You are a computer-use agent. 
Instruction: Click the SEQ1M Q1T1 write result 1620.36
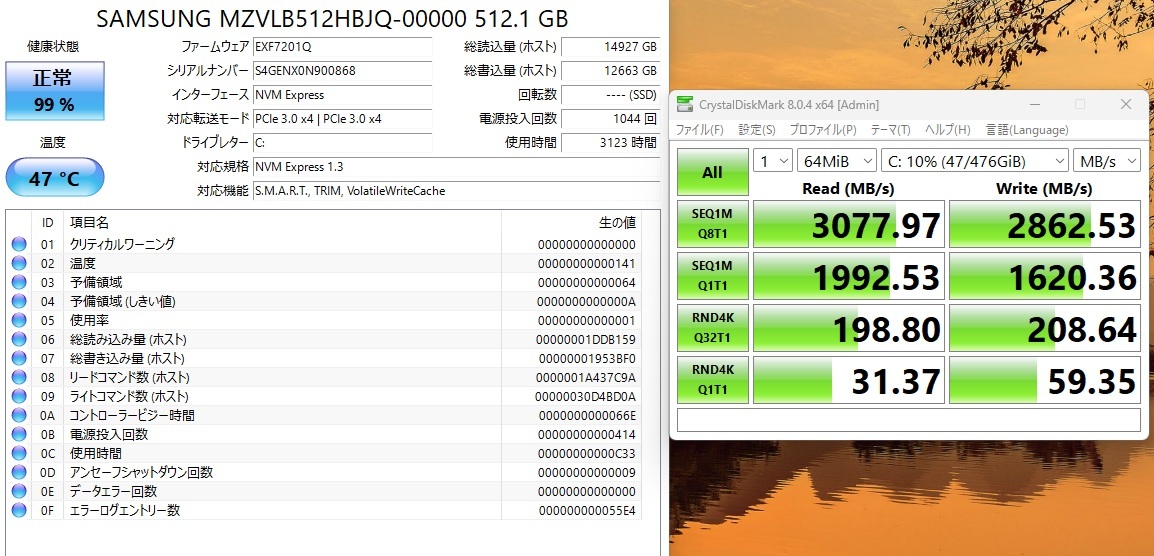1045,276
